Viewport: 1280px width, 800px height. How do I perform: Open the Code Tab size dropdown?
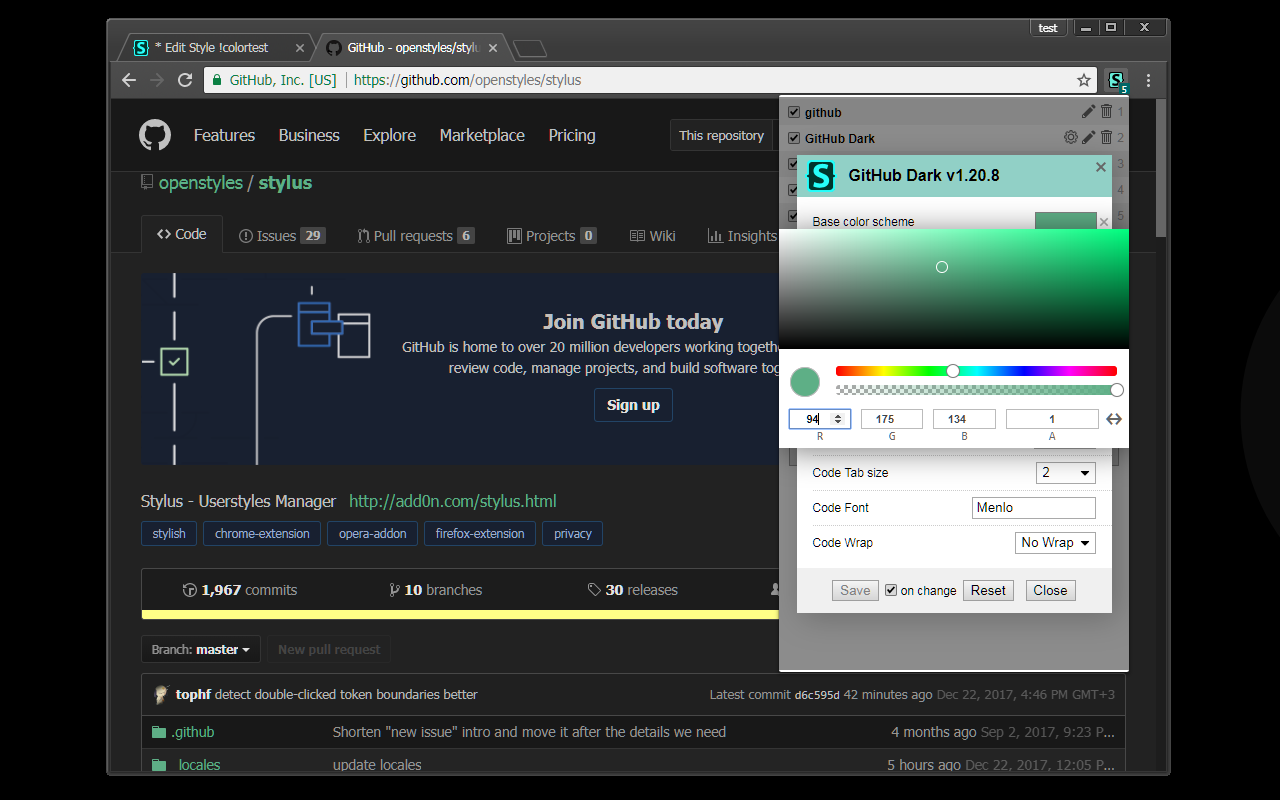(x=1065, y=472)
